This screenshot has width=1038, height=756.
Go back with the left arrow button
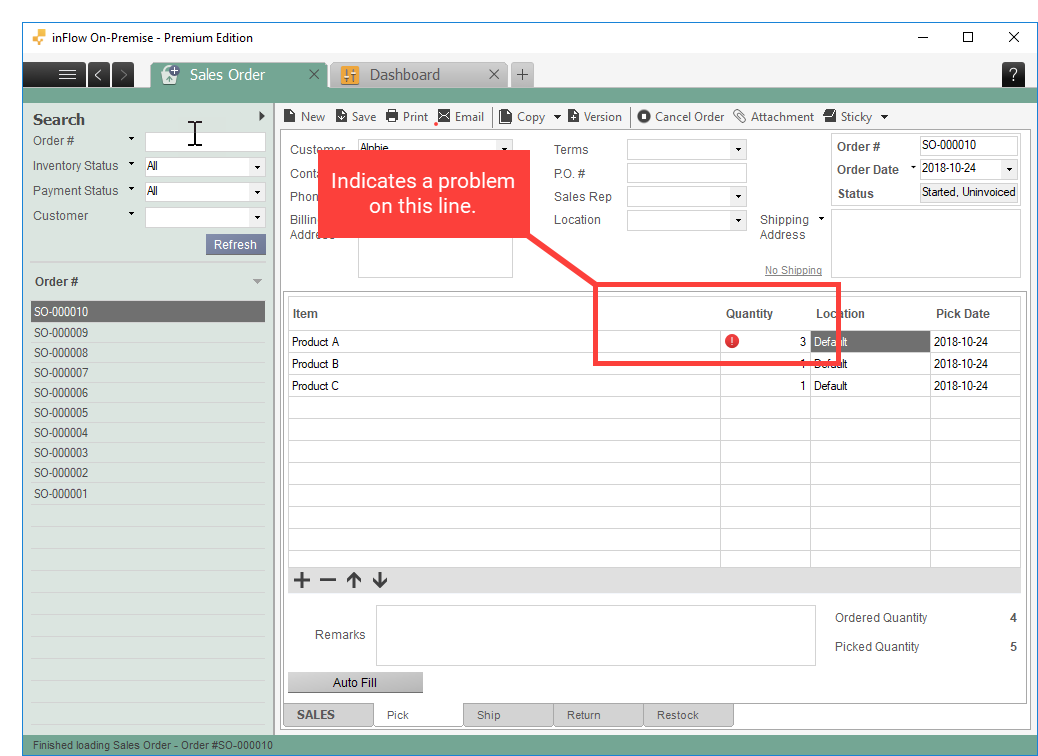tap(99, 75)
